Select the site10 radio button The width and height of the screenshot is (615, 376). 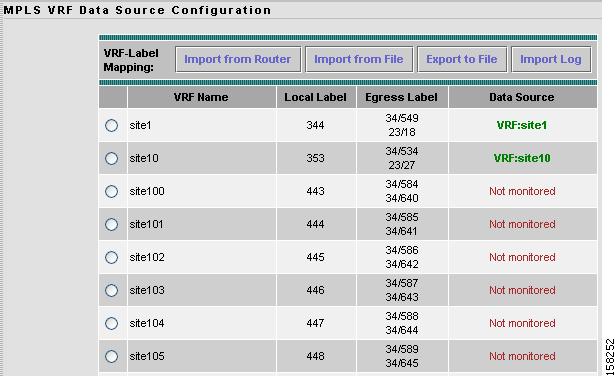pyautogui.click(x=111, y=158)
